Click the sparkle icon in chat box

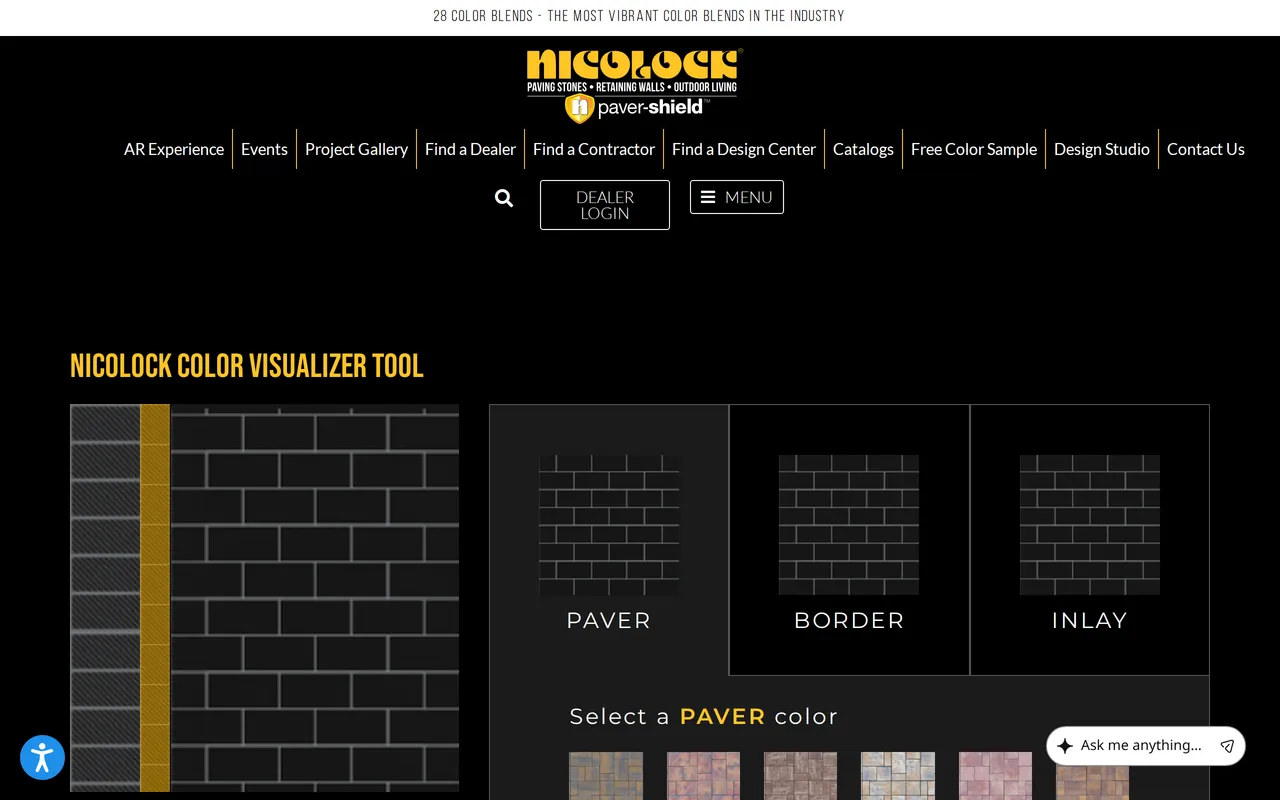pyautogui.click(x=1065, y=746)
